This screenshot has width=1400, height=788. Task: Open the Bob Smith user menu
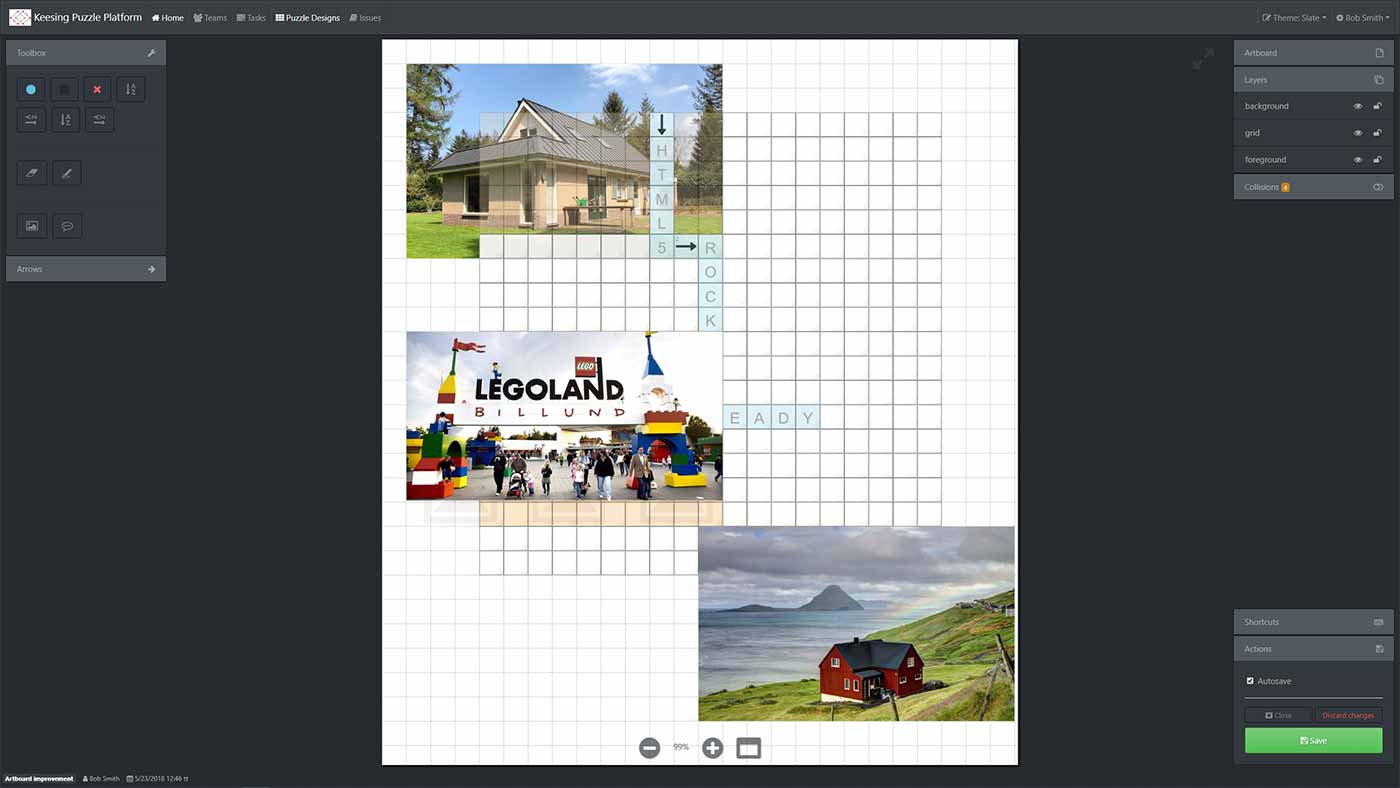1364,18
